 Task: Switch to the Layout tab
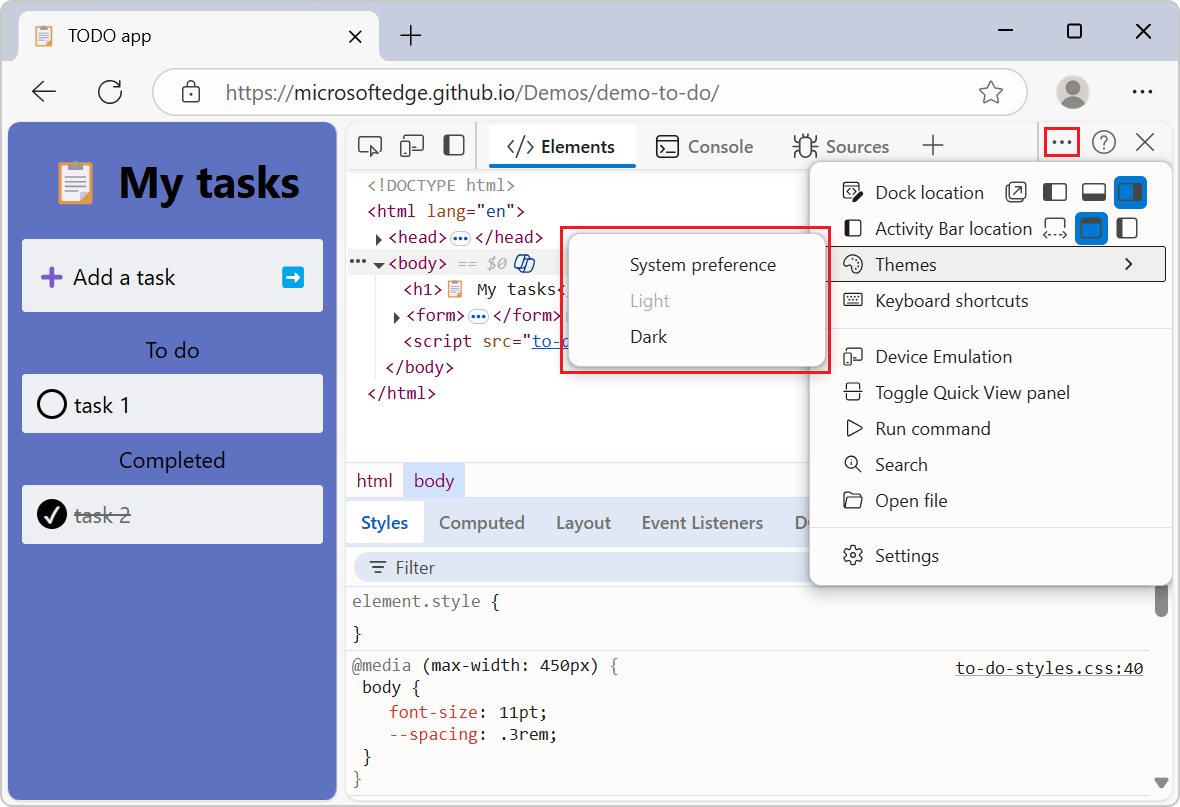583,522
